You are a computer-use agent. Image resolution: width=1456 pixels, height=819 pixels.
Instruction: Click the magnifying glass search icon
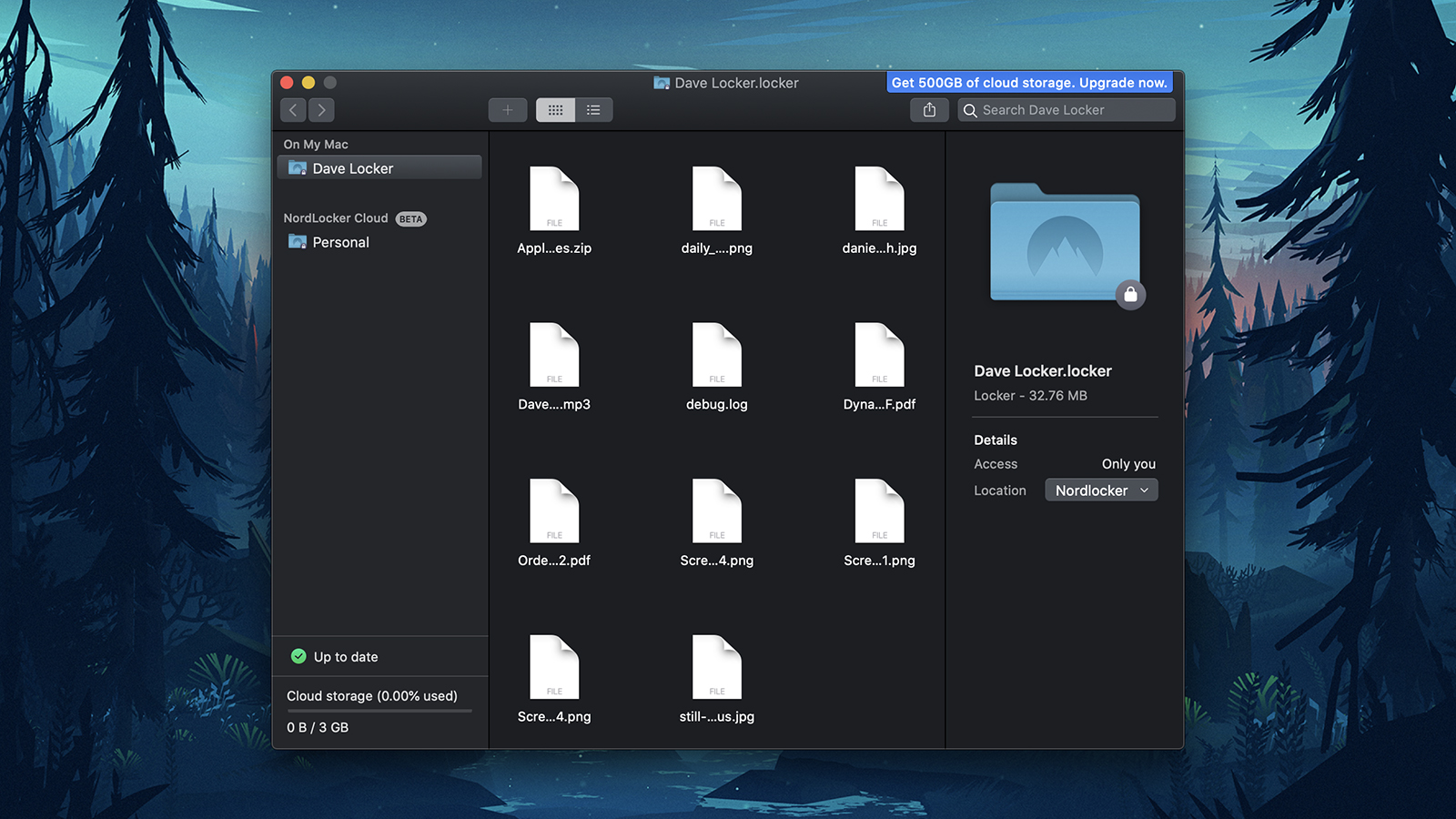coord(970,110)
